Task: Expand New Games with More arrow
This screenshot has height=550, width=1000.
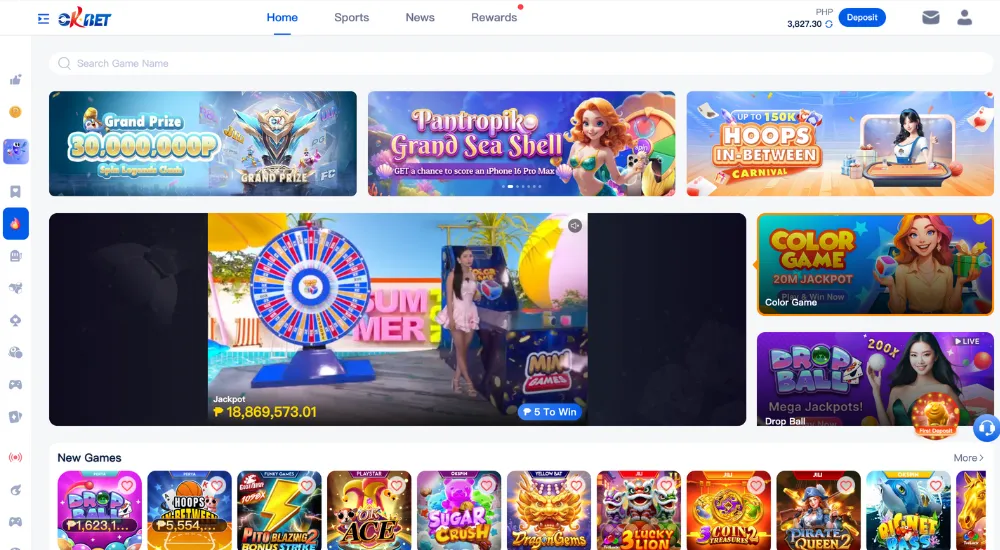Action: [x=968, y=457]
